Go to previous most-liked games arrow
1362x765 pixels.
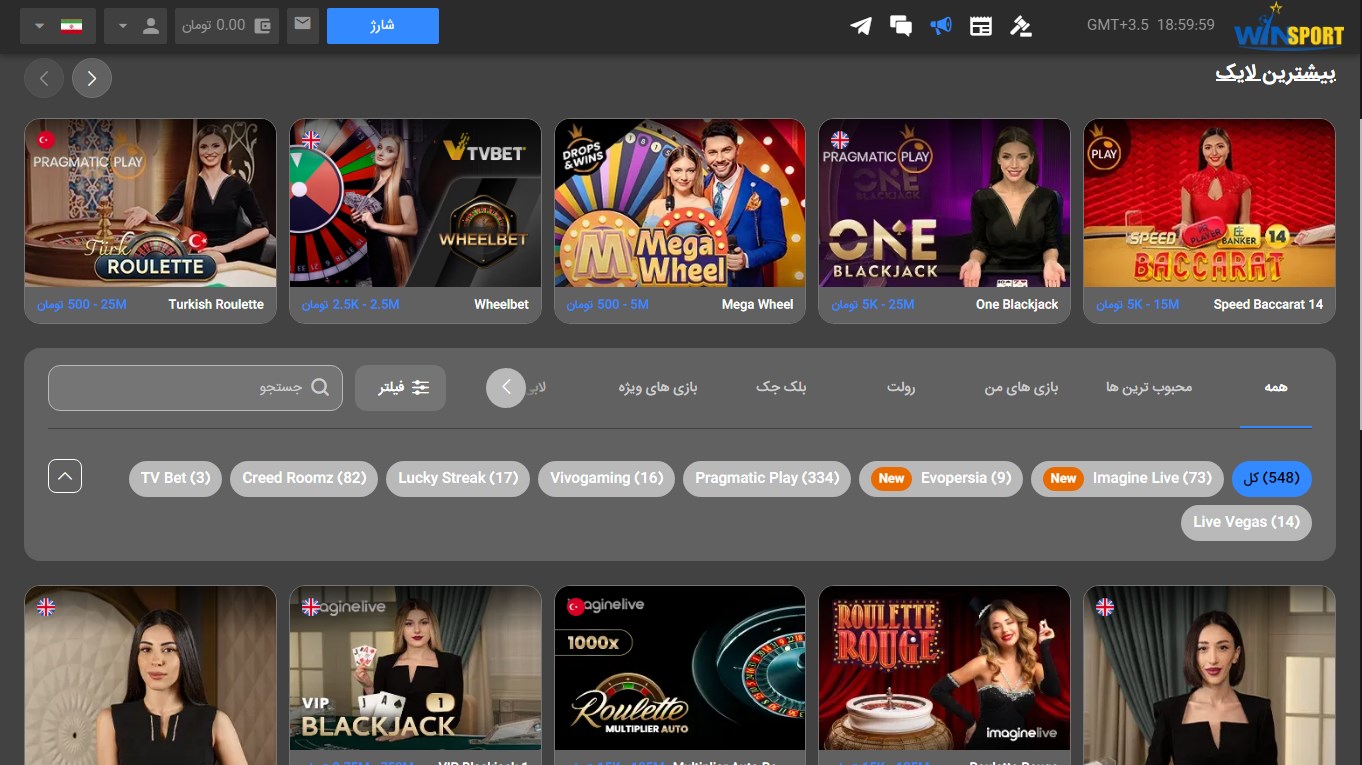click(44, 78)
